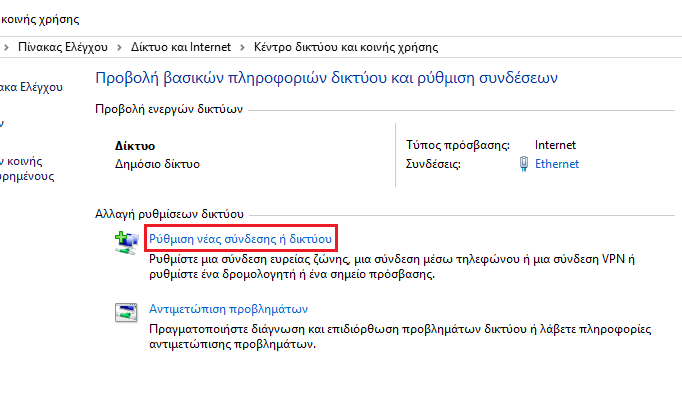682x405 pixels.
Task: Open Αντιμετώπιση προβλημάτων link
Action: pos(228,309)
